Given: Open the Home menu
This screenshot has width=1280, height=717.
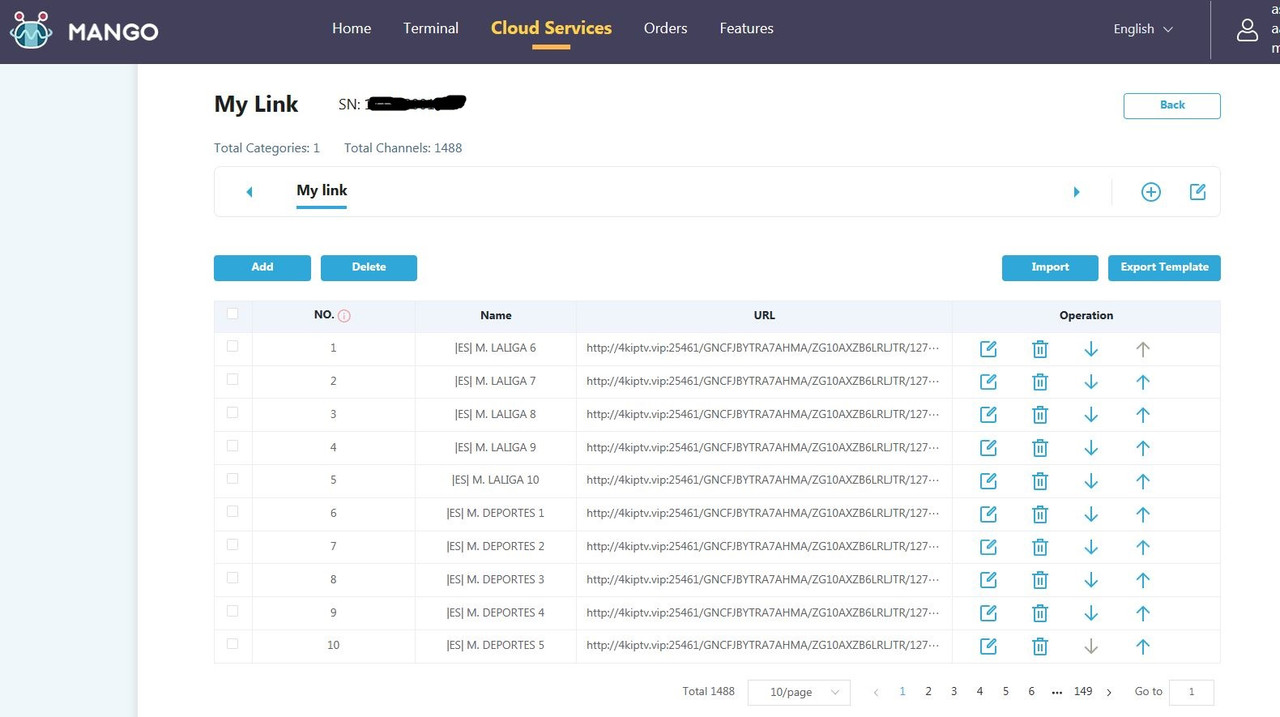Looking at the screenshot, I should pyautogui.click(x=351, y=28).
